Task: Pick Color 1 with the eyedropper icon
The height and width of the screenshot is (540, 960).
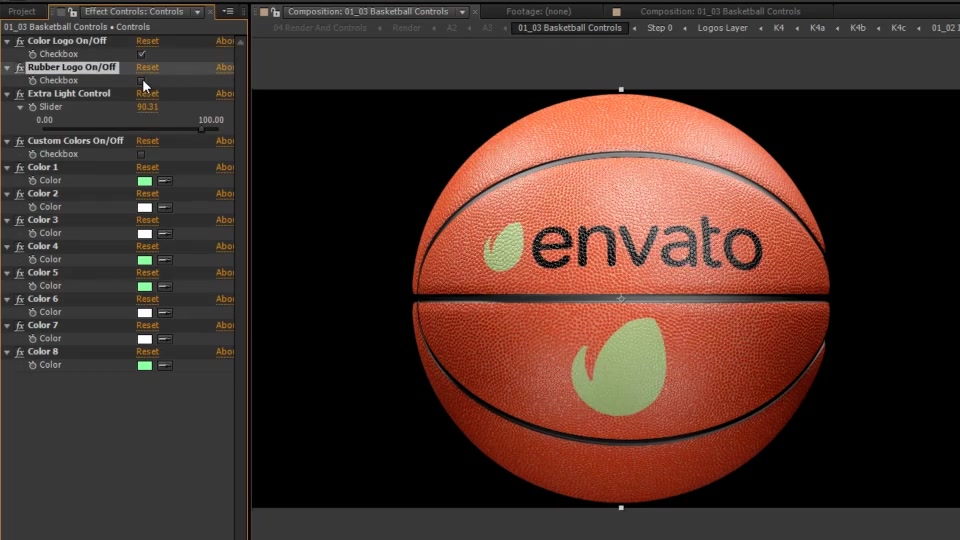Action: click(165, 181)
